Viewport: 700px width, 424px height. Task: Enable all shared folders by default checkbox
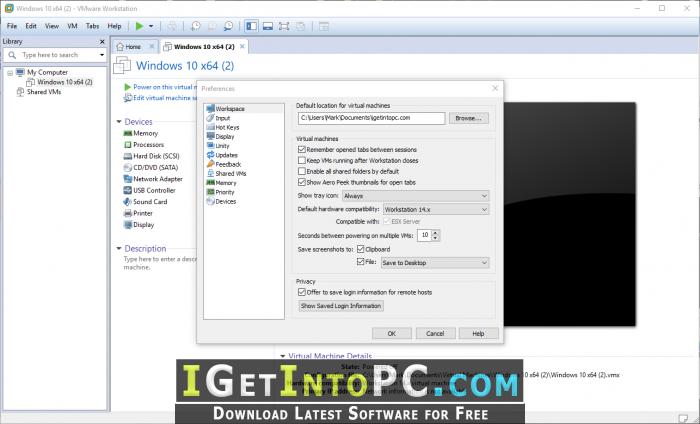(302, 171)
